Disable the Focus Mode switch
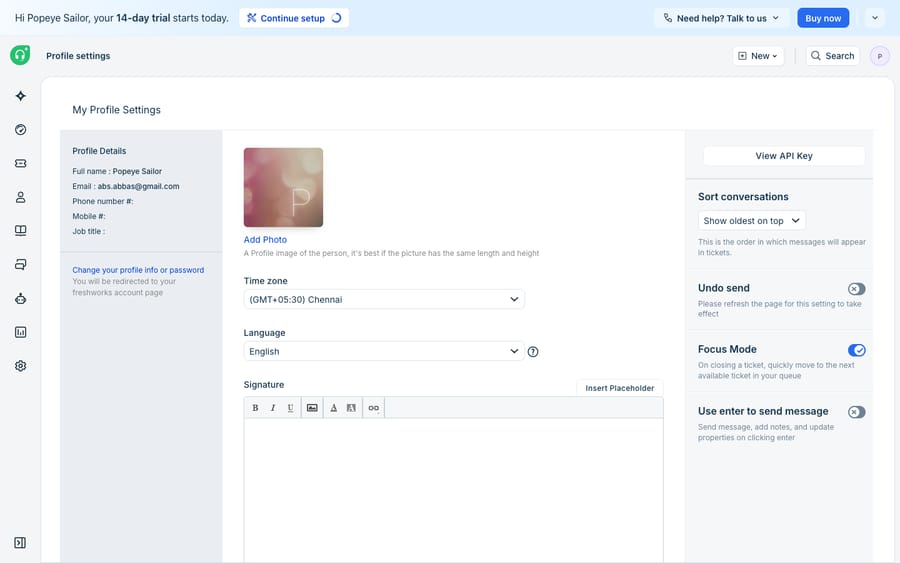Screen dimensions: 900x563 coord(856,350)
